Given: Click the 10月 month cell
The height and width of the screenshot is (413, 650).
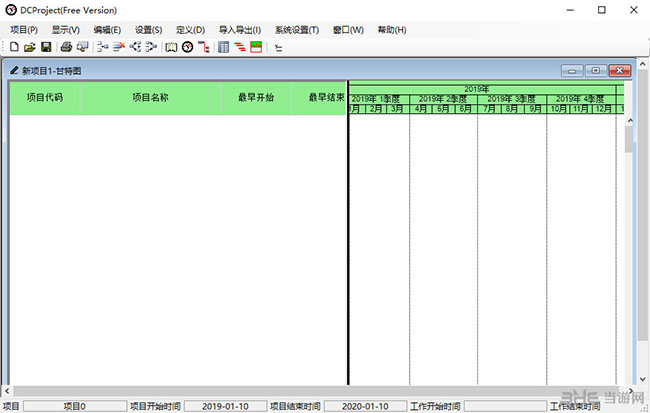Looking at the screenshot, I should point(558,109).
